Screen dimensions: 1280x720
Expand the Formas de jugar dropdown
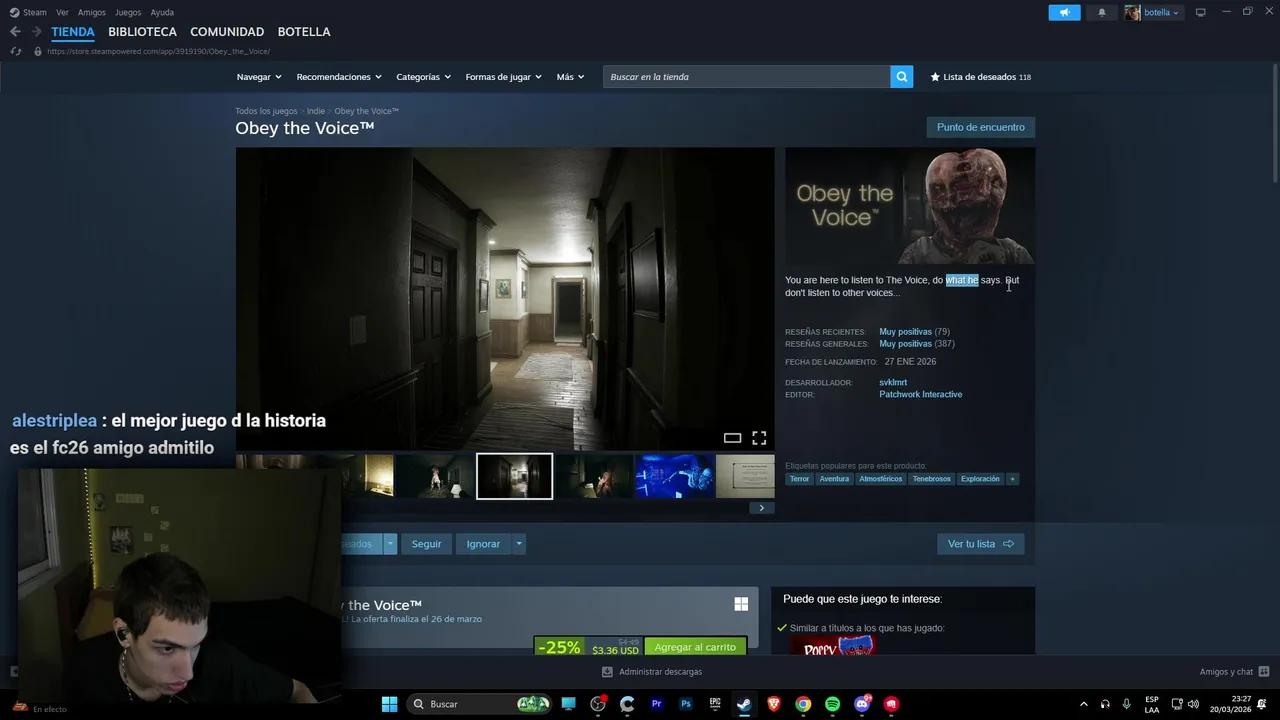coord(503,77)
